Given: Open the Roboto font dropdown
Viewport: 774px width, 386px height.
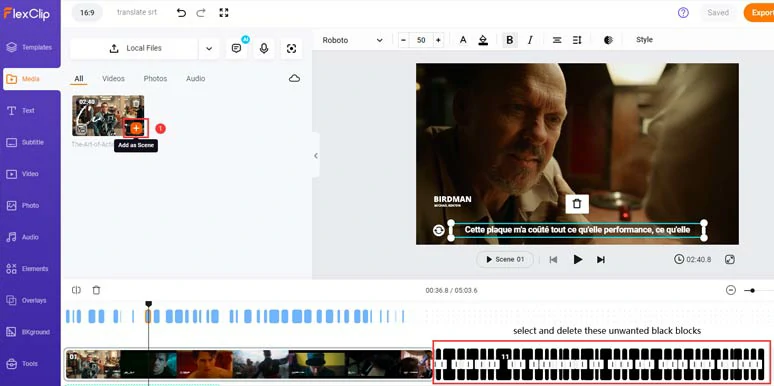Looking at the screenshot, I should [x=352, y=40].
